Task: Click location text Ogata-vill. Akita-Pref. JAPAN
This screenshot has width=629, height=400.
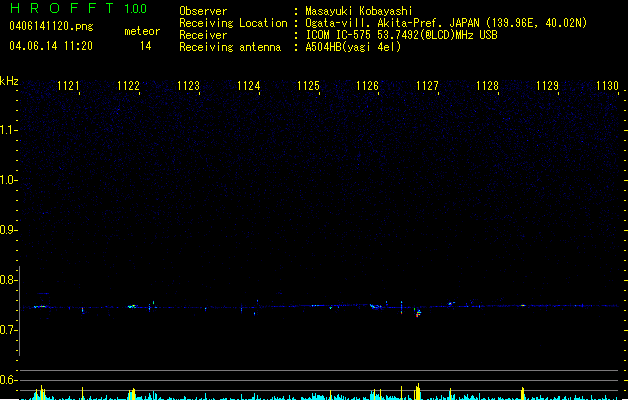Action: coord(392,23)
